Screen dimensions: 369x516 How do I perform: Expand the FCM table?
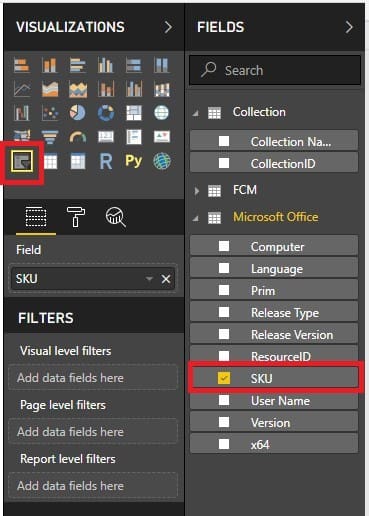197,191
